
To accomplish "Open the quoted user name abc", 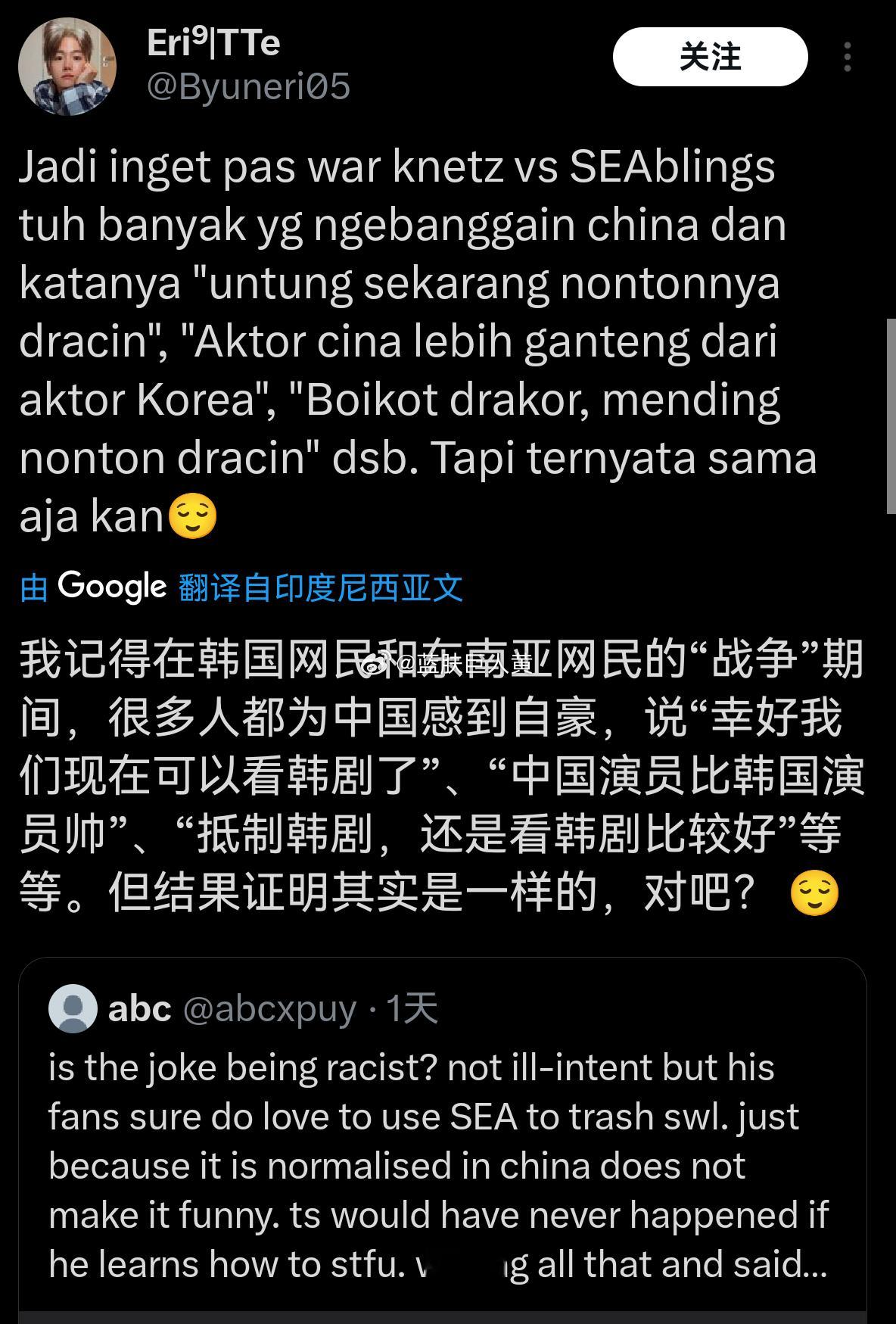I will click(140, 1008).
